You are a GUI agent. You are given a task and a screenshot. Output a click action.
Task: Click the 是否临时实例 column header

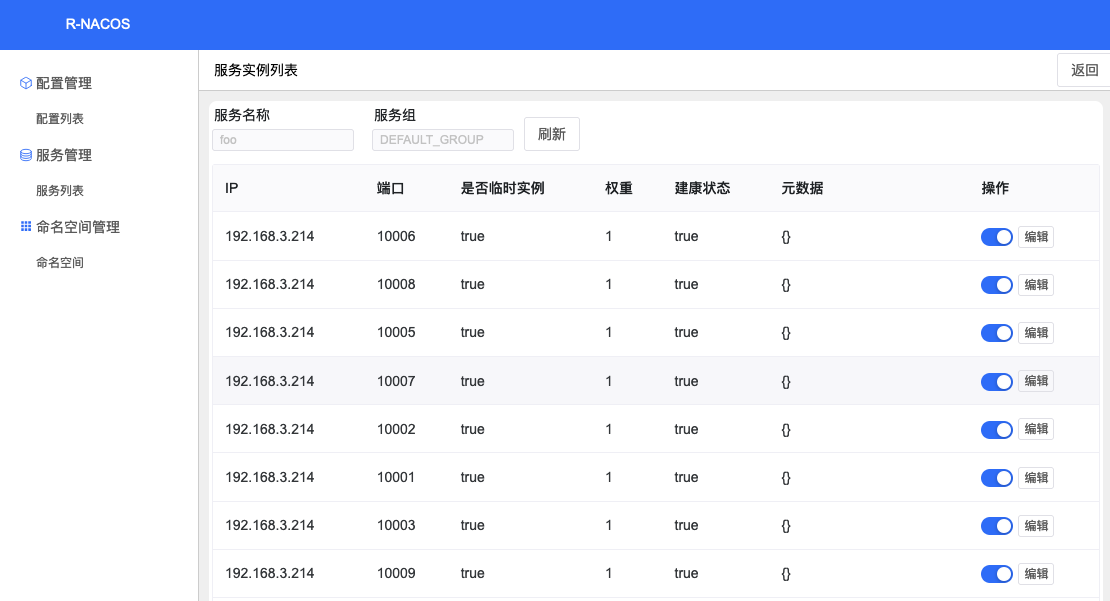(503, 188)
